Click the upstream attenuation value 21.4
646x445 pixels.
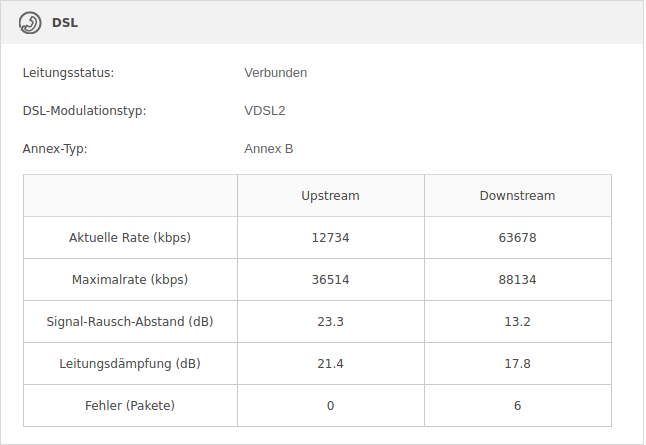coord(330,364)
